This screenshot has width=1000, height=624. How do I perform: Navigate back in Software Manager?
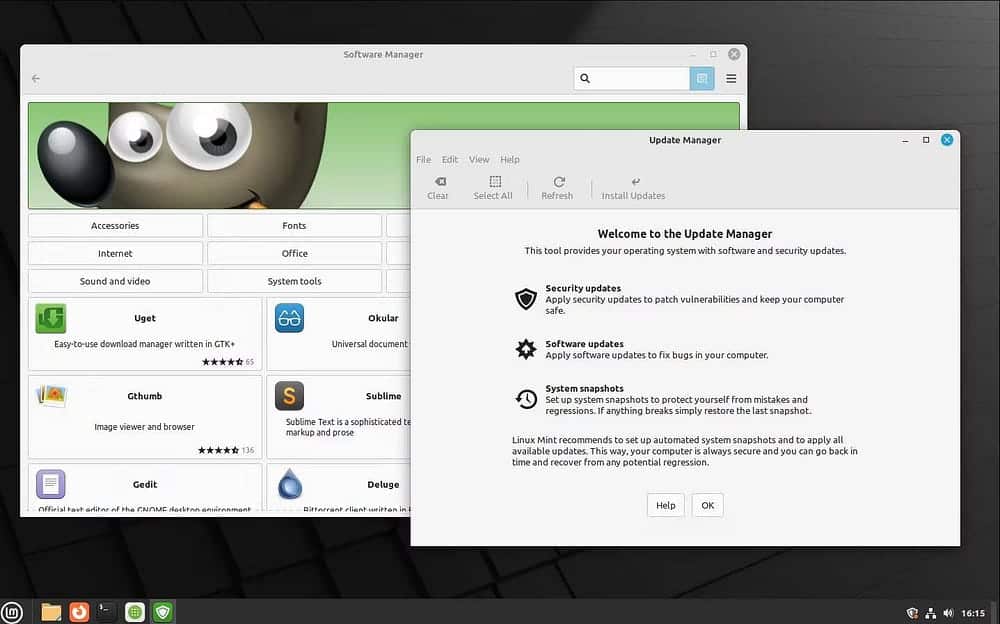35,78
